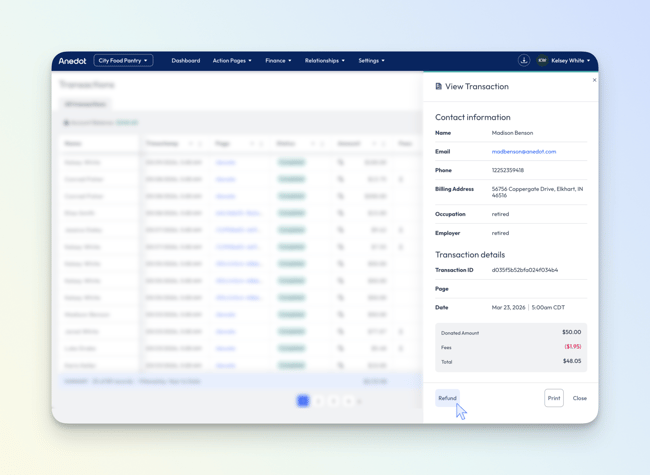Click the Completed status badge in first row

tap(292, 162)
